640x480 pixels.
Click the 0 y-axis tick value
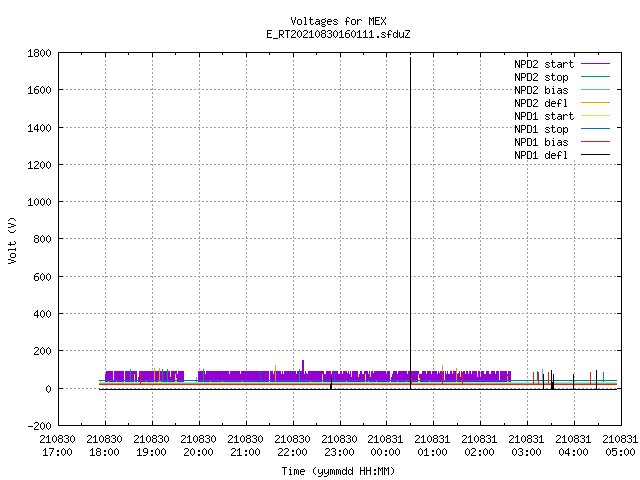point(49,389)
